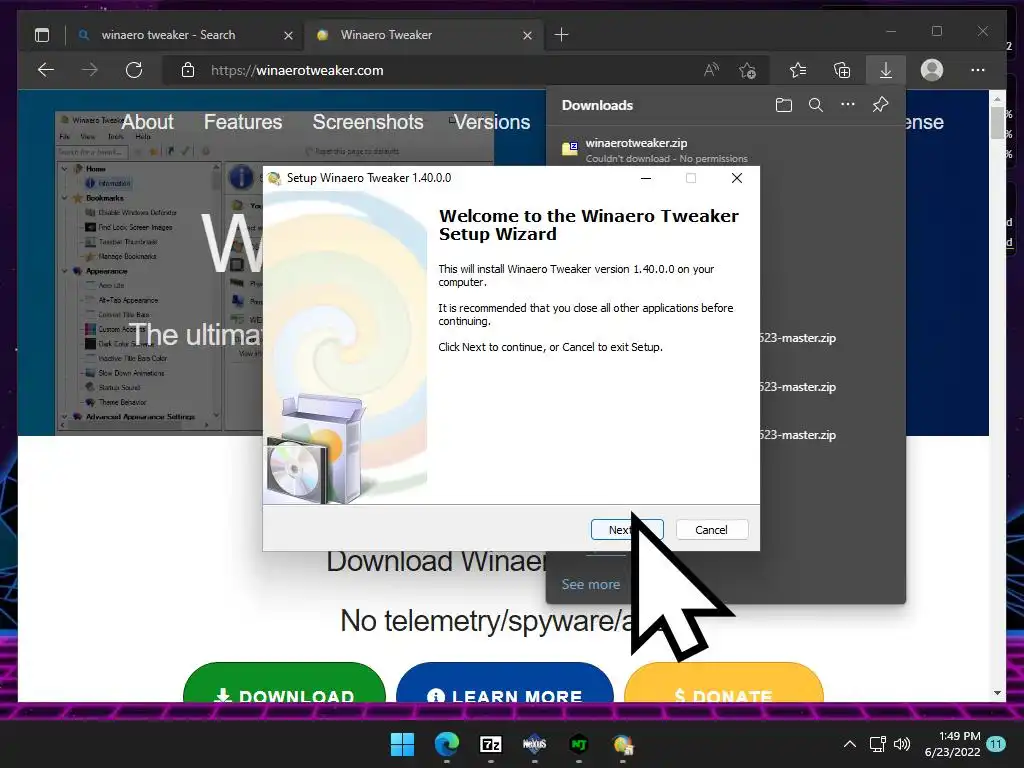The width and height of the screenshot is (1024, 768).
Task: Open the Features page link
Action: [243, 122]
